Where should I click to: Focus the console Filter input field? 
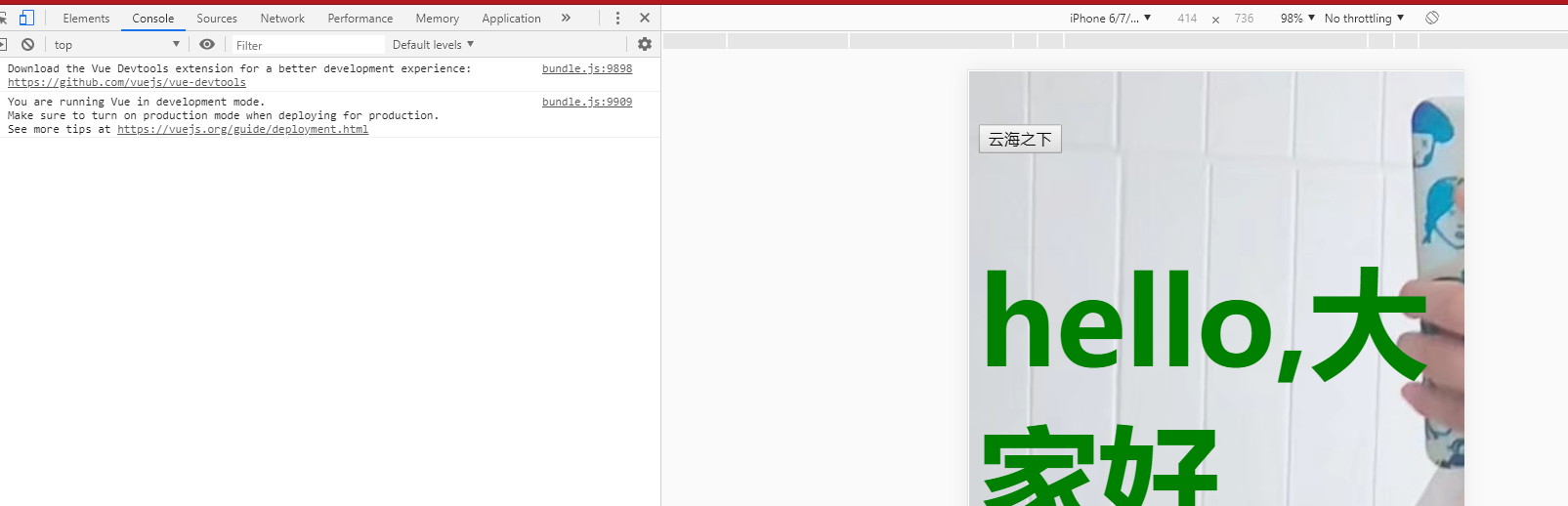[x=308, y=45]
